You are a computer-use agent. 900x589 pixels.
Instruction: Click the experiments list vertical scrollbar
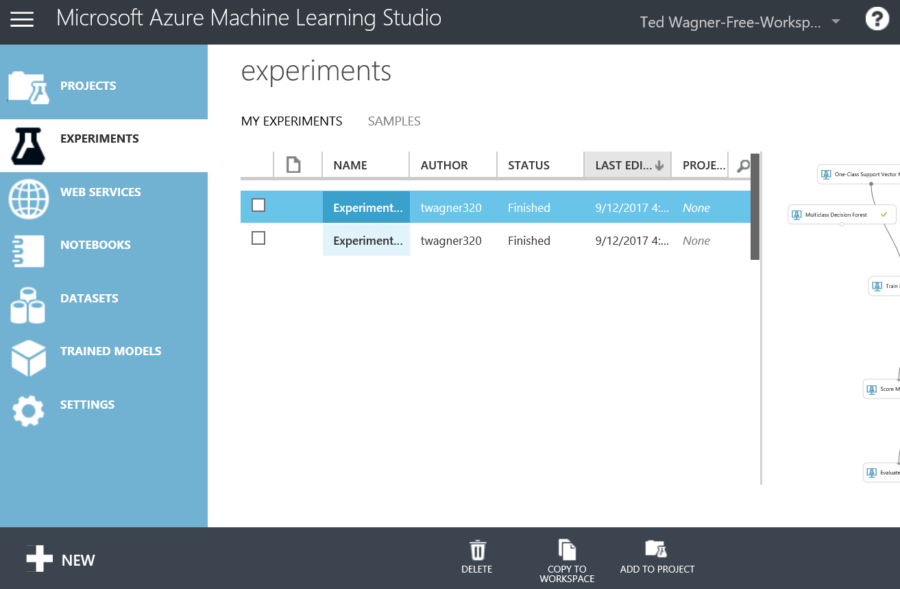point(755,207)
